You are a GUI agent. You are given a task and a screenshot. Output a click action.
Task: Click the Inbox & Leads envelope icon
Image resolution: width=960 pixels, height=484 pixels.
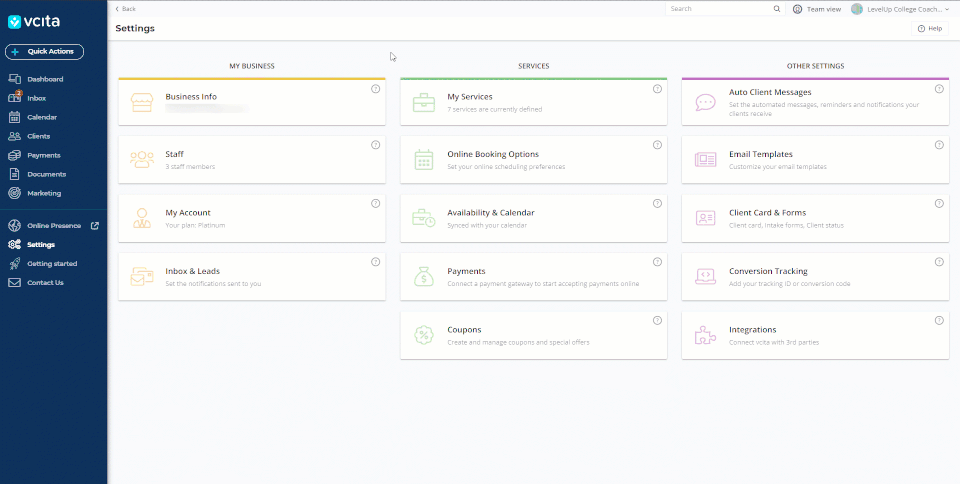[142, 277]
